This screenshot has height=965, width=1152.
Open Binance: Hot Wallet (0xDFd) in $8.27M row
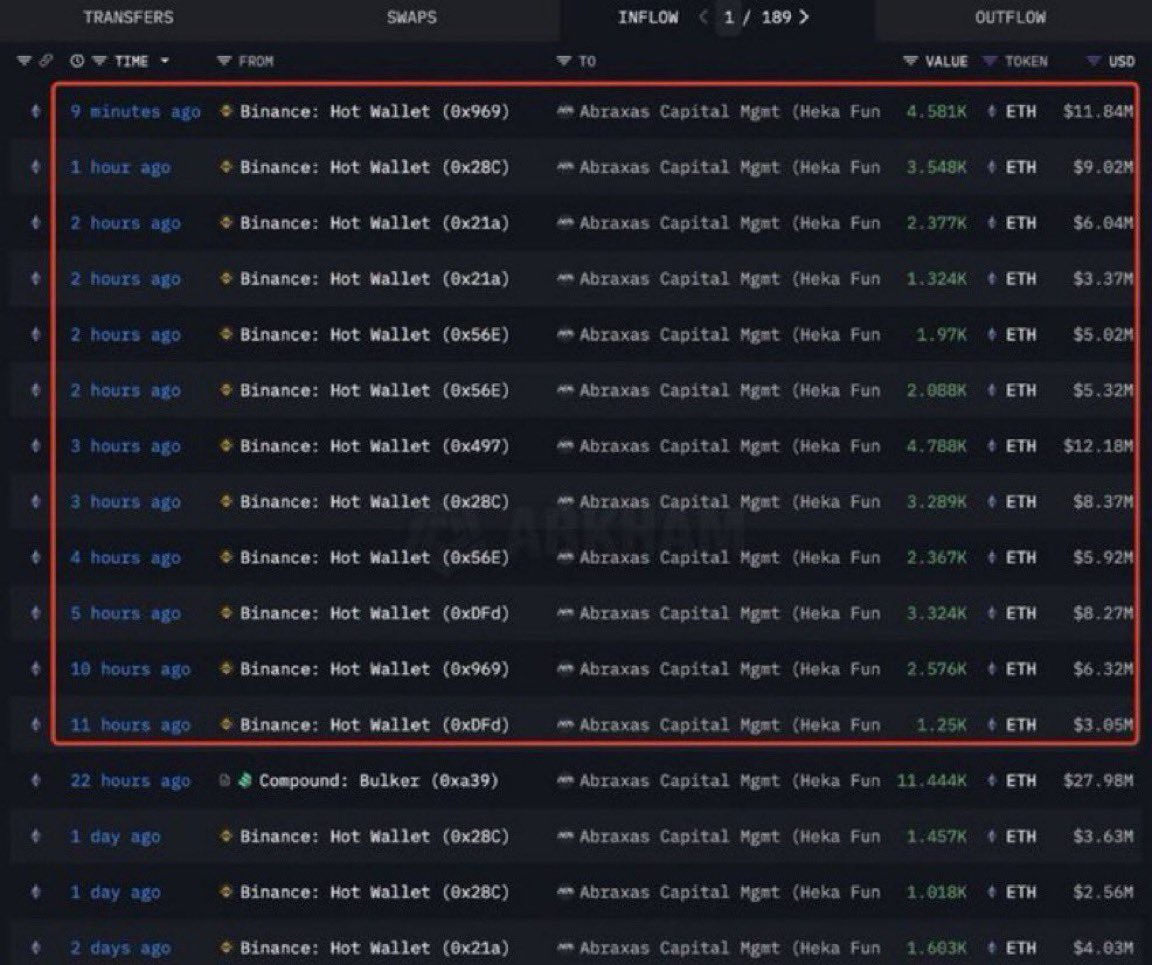375,613
